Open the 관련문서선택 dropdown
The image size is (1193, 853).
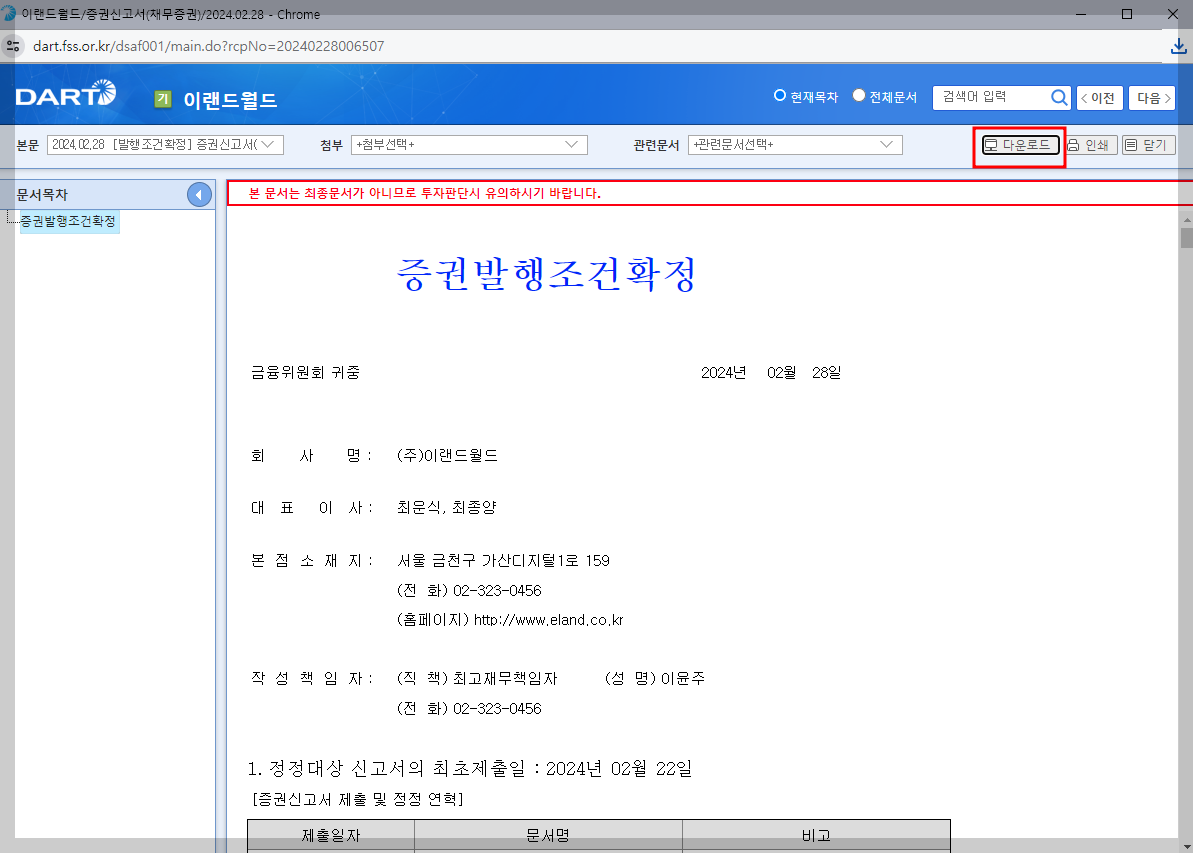[795, 145]
